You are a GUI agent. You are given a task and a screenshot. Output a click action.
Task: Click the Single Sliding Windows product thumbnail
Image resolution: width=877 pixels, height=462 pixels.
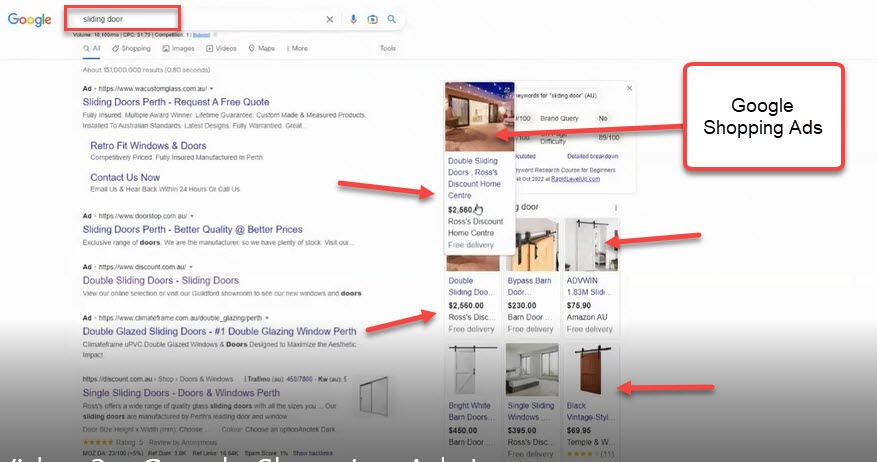pyautogui.click(x=531, y=370)
